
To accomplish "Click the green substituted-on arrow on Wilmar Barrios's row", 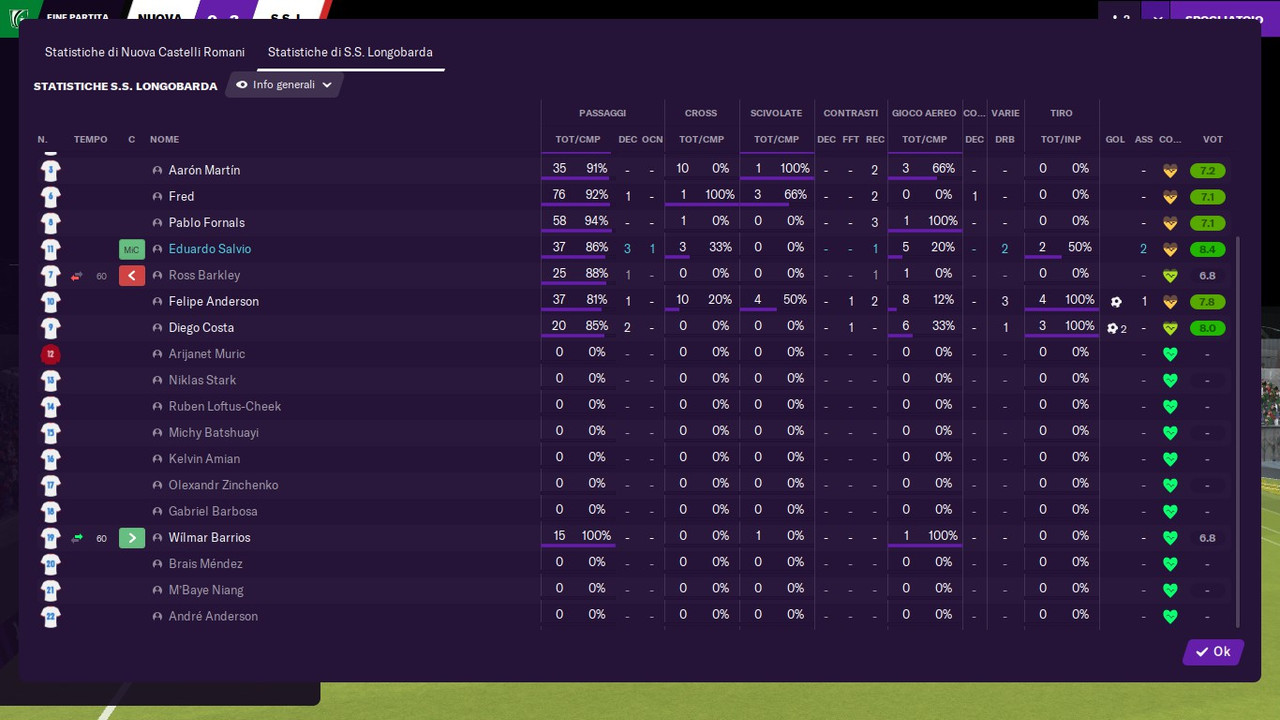I will click(132, 538).
